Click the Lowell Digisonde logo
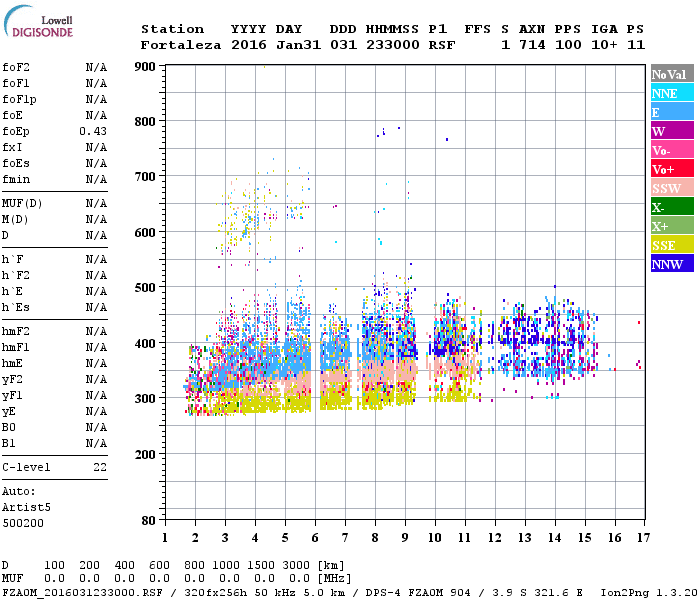Viewport: 700px width, 600px height. coord(38,21)
